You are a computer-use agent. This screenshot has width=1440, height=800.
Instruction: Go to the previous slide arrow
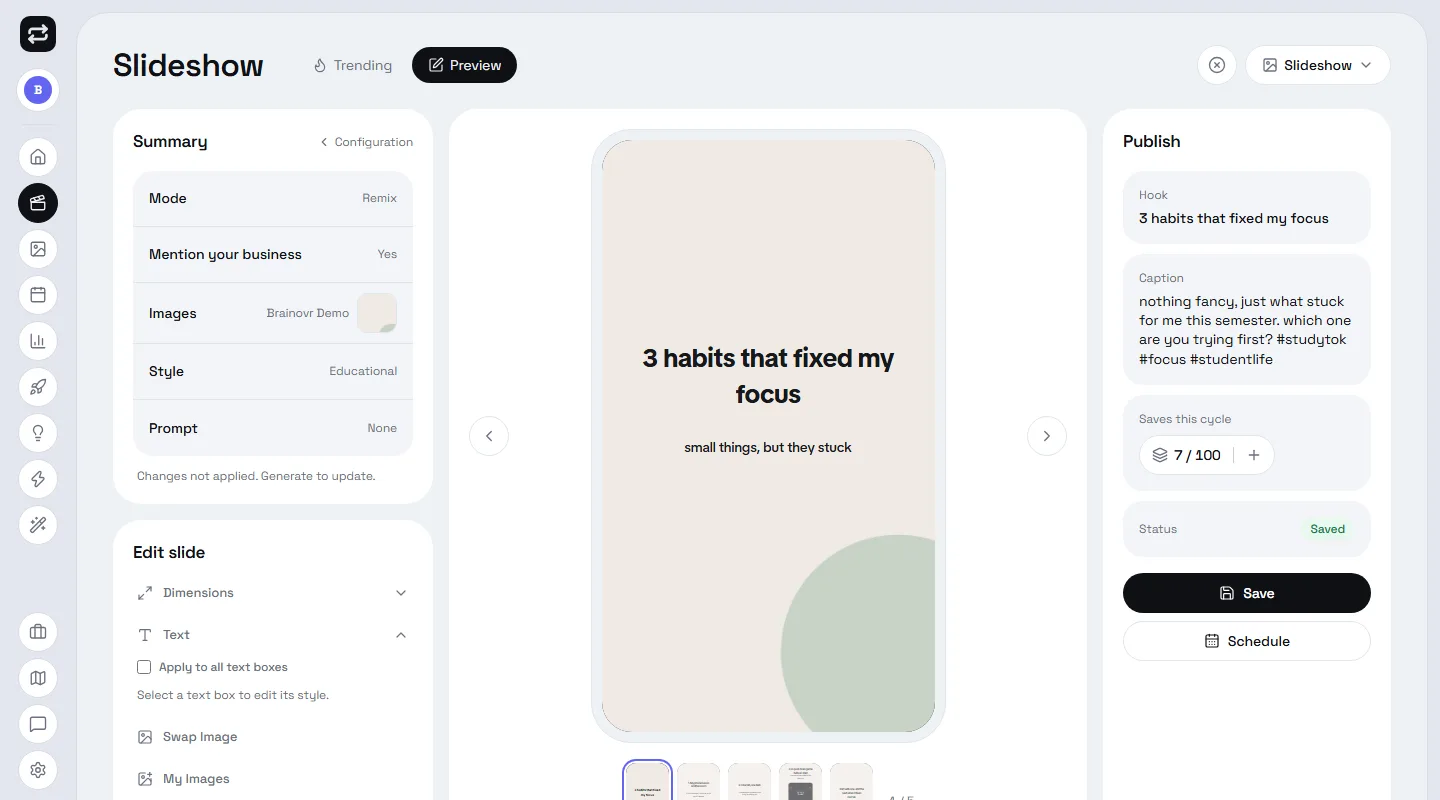pyautogui.click(x=489, y=436)
